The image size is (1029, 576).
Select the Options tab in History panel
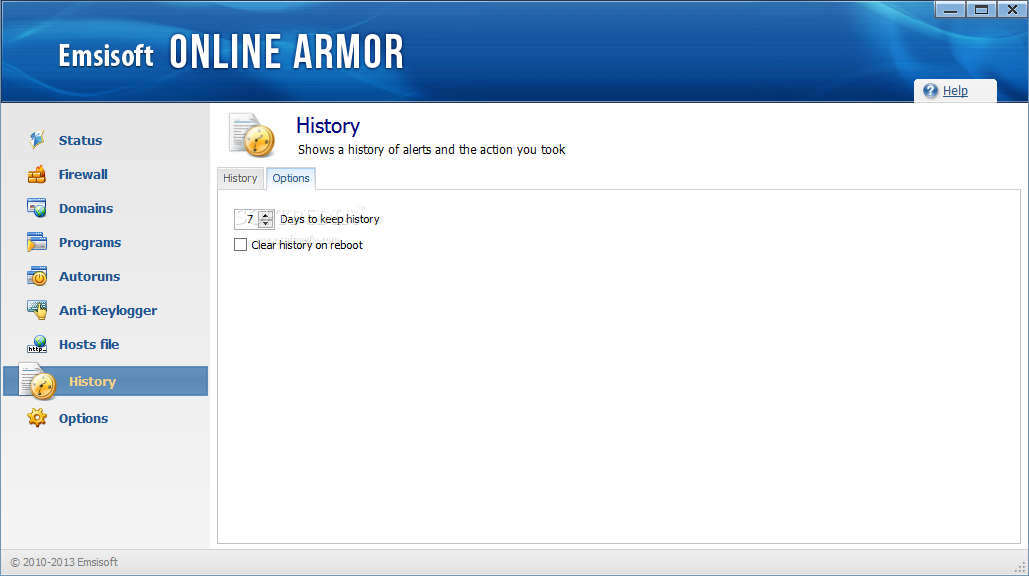coord(291,178)
